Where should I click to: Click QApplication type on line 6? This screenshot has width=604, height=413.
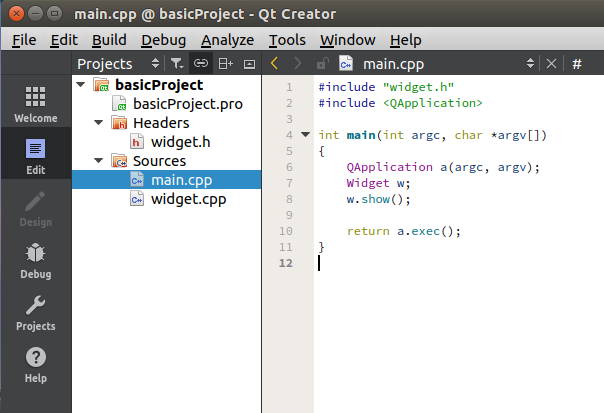click(389, 167)
